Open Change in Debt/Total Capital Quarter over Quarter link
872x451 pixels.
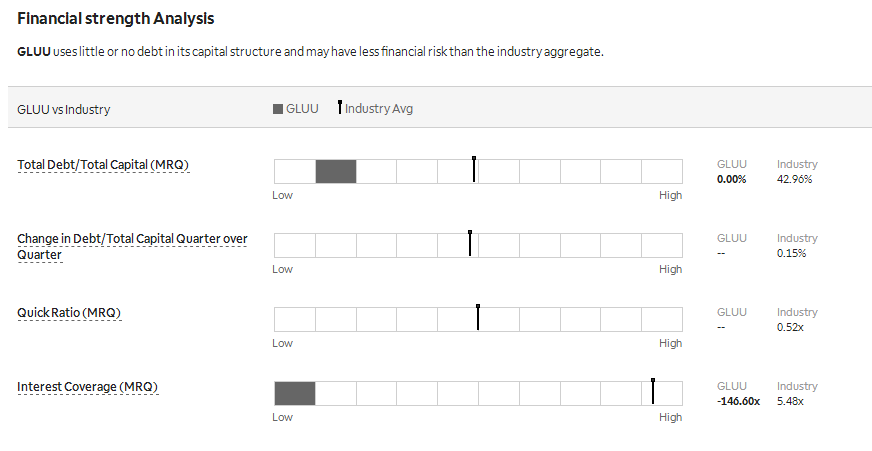(132, 246)
